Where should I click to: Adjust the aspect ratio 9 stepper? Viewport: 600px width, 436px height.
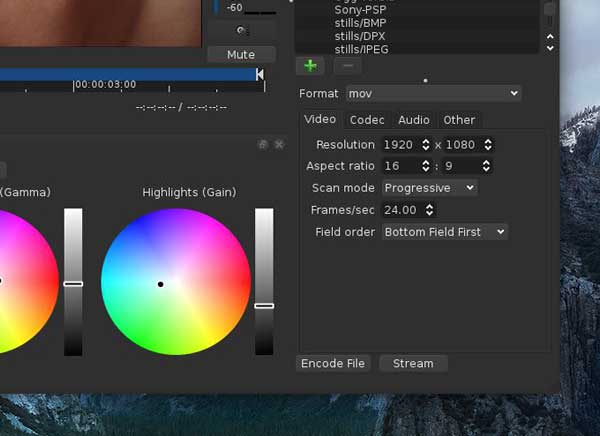486,166
